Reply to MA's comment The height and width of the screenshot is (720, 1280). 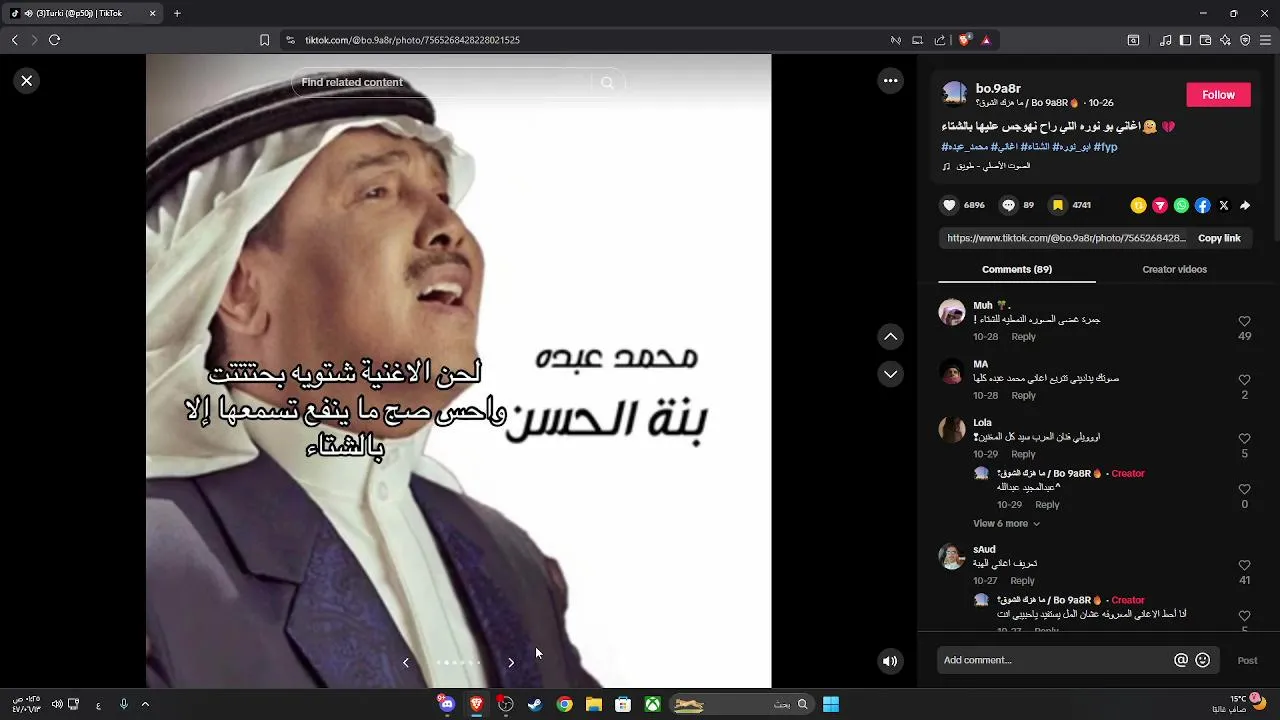coord(1023,396)
